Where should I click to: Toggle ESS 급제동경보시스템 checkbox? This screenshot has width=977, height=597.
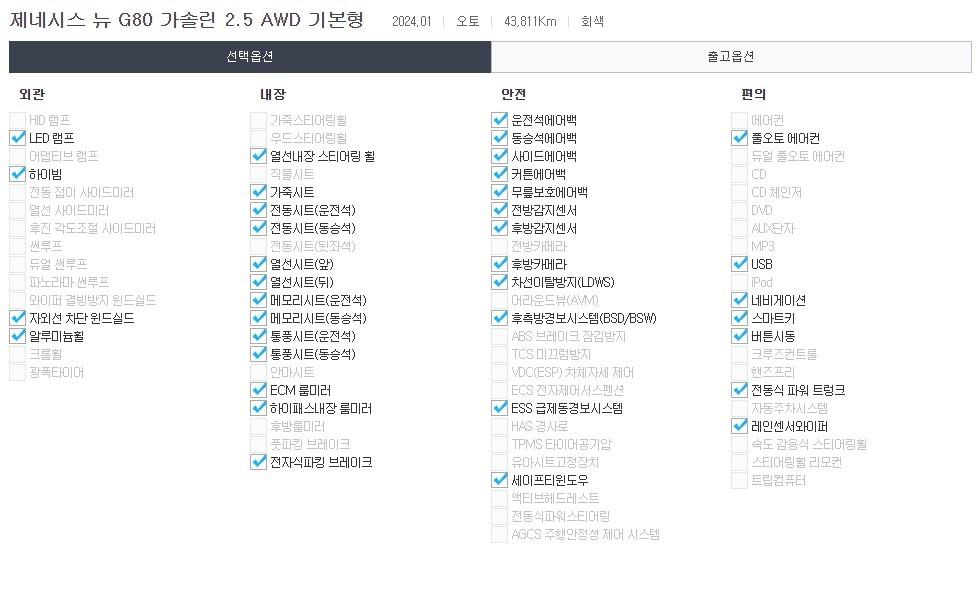pyautogui.click(x=500, y=409)
